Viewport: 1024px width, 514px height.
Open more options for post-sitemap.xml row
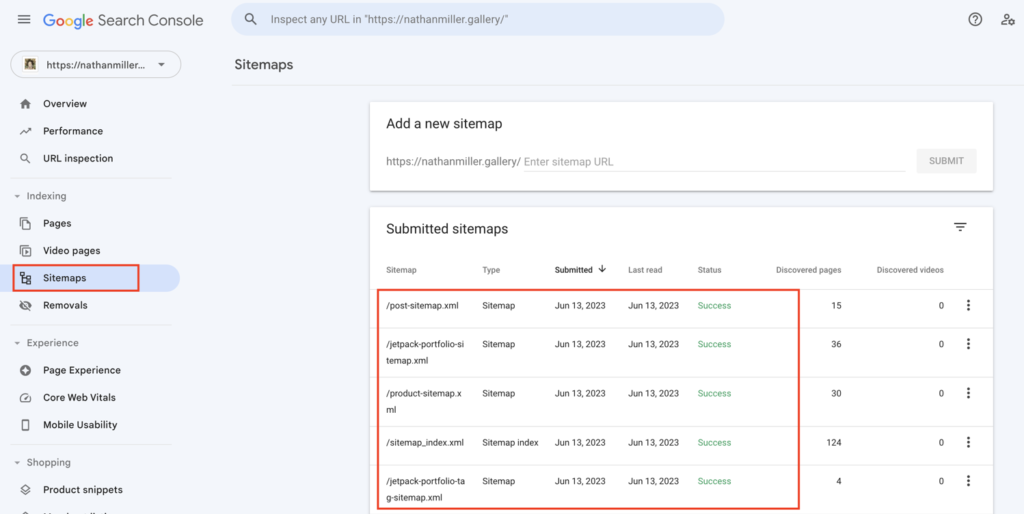pos(968,305)
